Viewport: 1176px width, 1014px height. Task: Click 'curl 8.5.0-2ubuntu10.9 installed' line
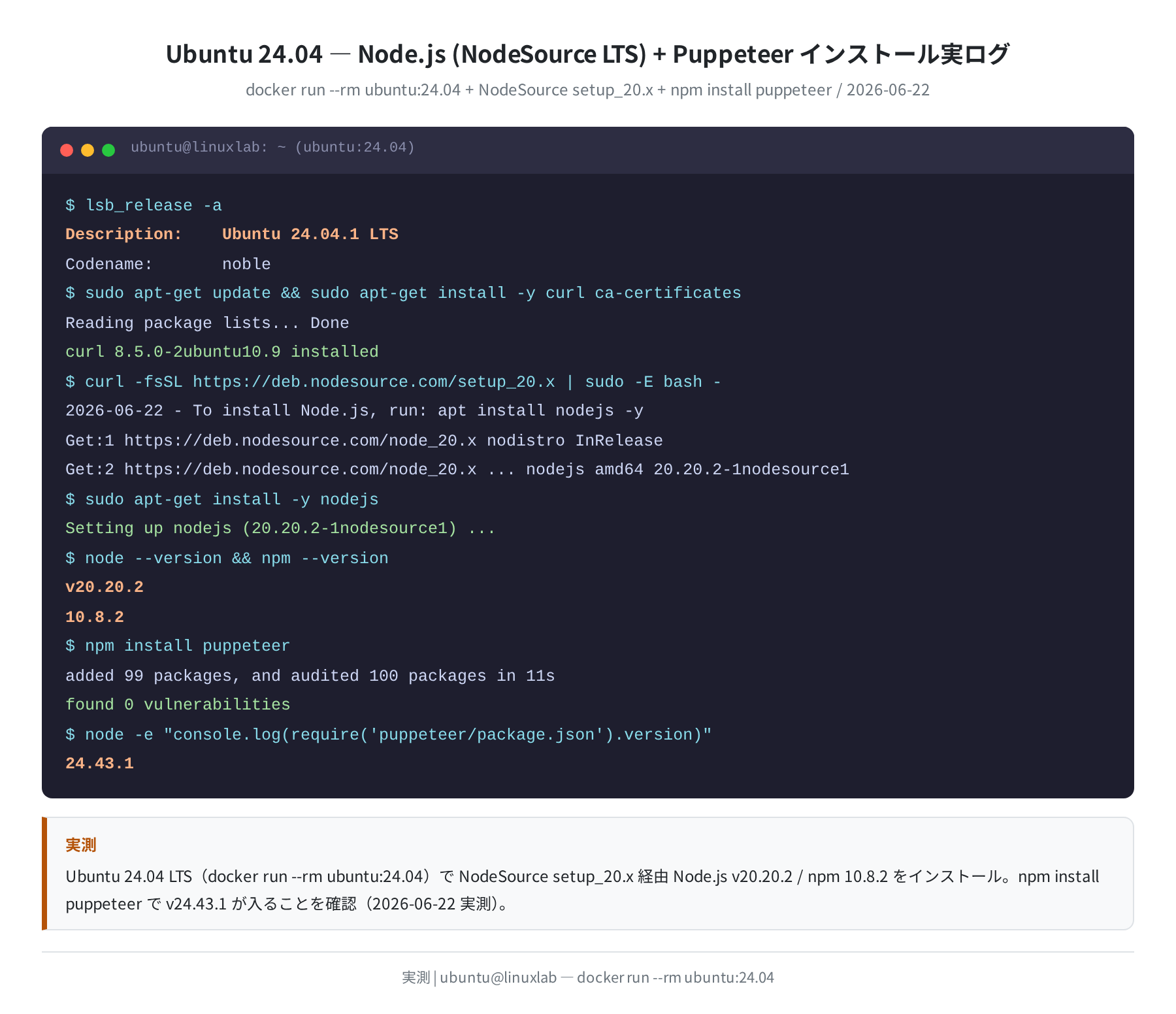coord(222,352)
